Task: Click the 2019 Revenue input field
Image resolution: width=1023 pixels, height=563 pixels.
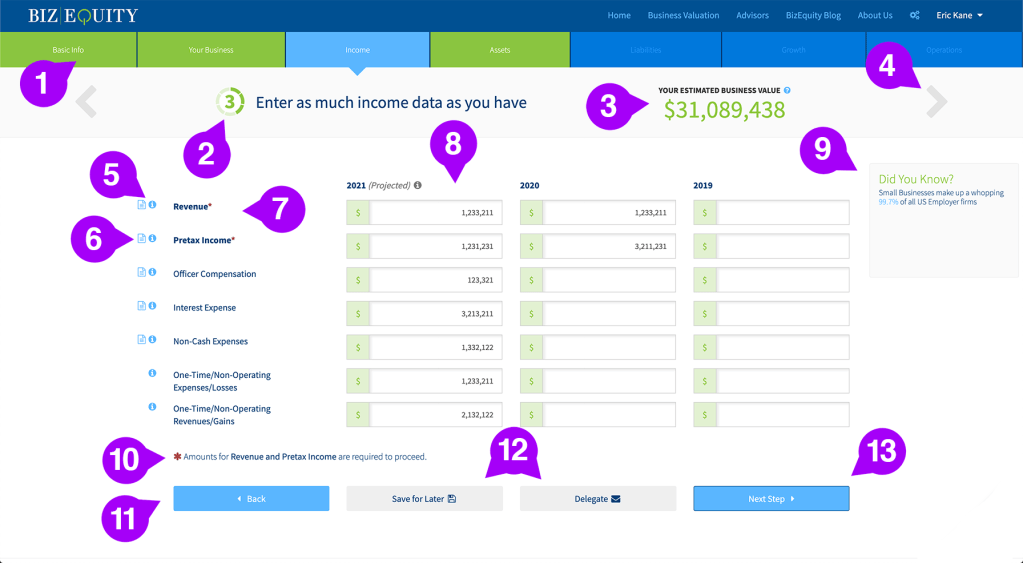Action: (x=783, y=213)
